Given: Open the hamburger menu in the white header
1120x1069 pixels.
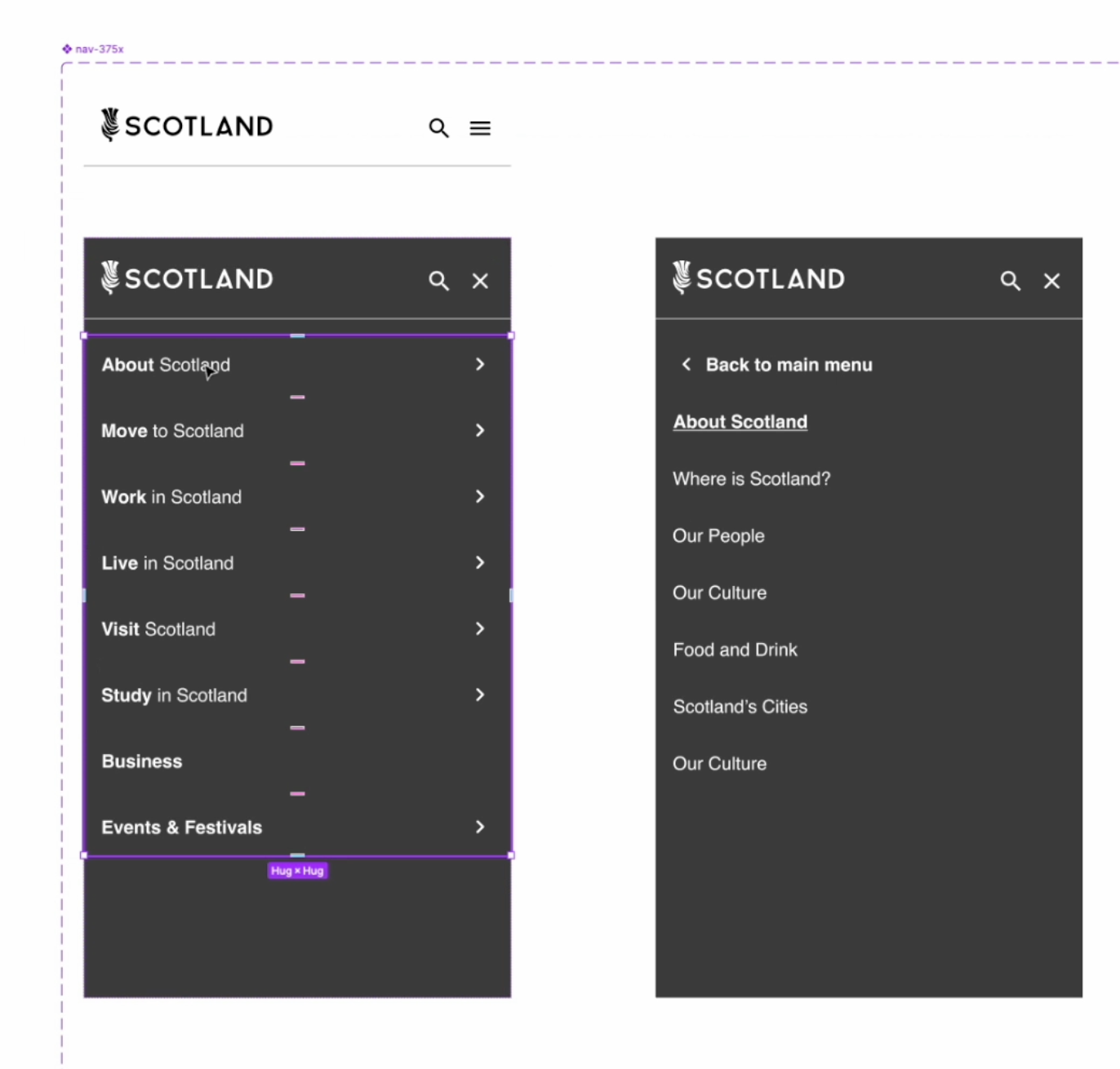Looking at the screenshot, I should [x=480, y=128].
